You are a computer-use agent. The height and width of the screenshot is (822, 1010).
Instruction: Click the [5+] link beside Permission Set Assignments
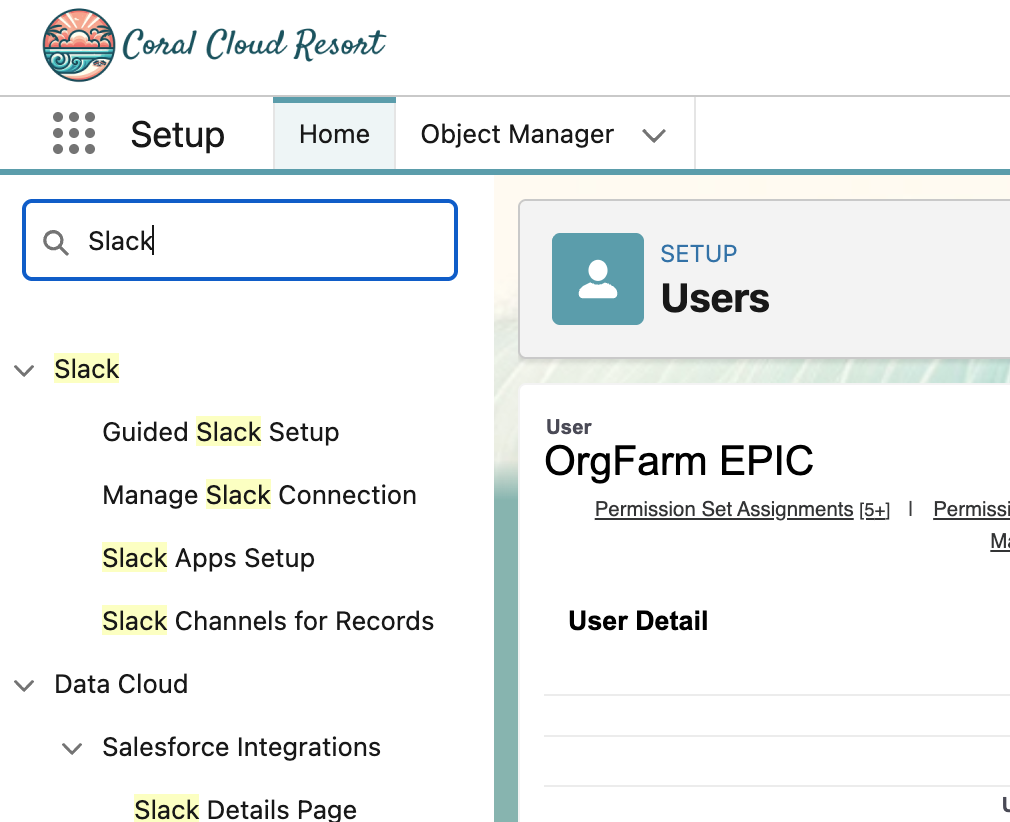pyautogui.click(x=874, y=510)
